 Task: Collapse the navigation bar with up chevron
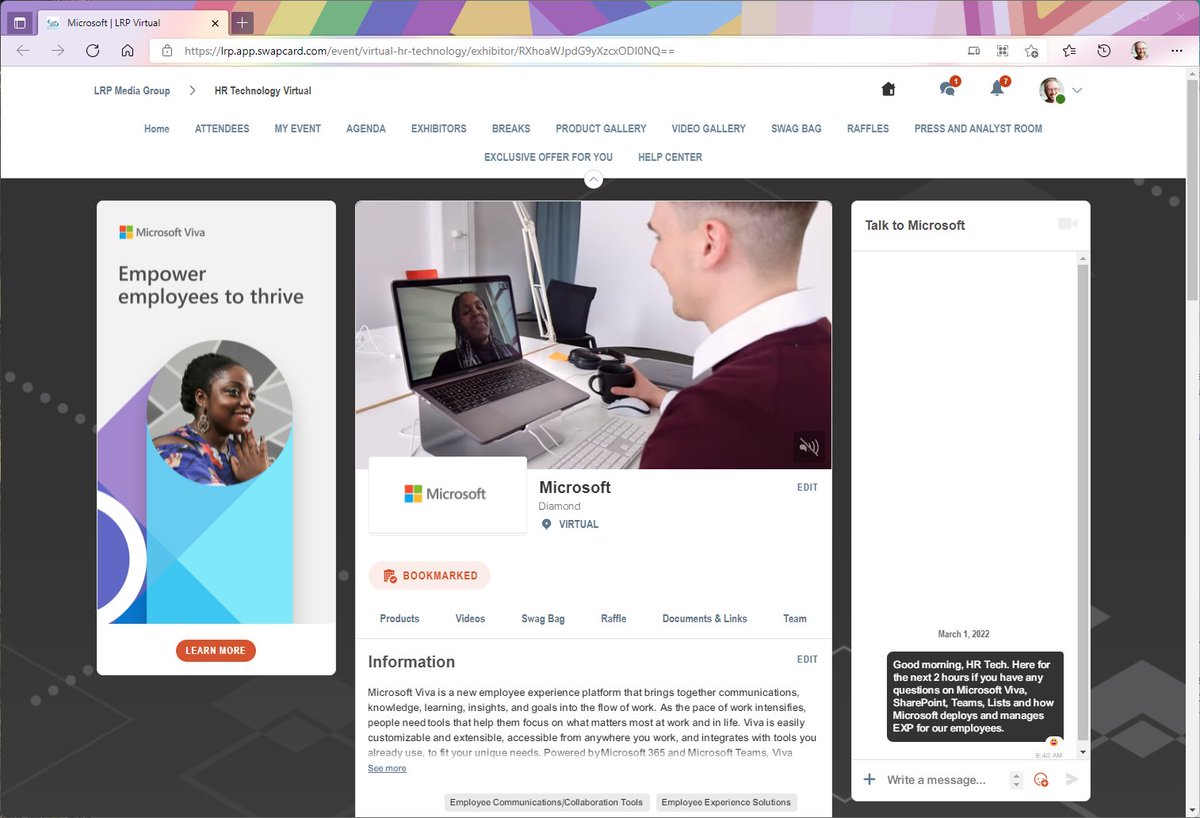point(593,179)
